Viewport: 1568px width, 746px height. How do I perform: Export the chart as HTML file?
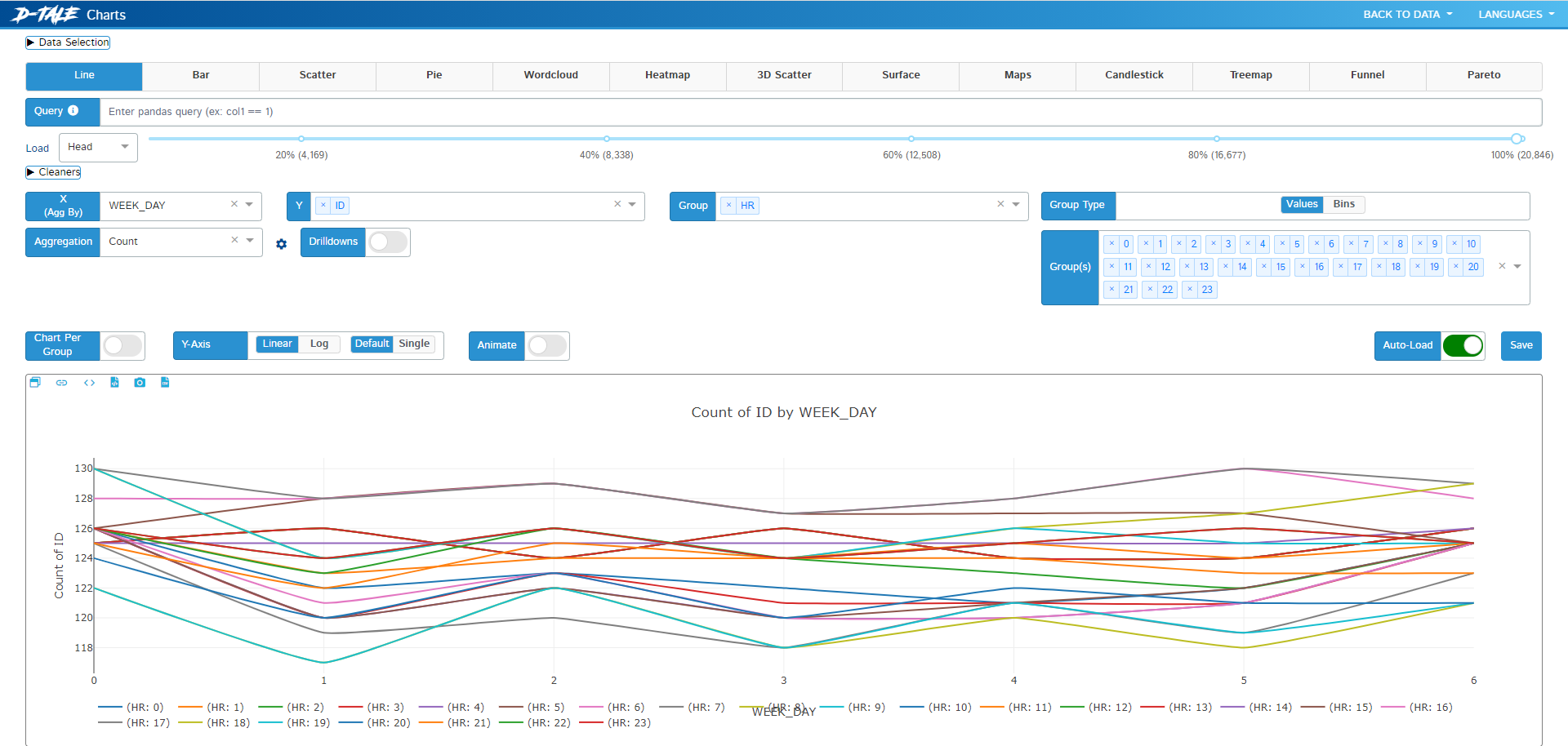[114, 382]
